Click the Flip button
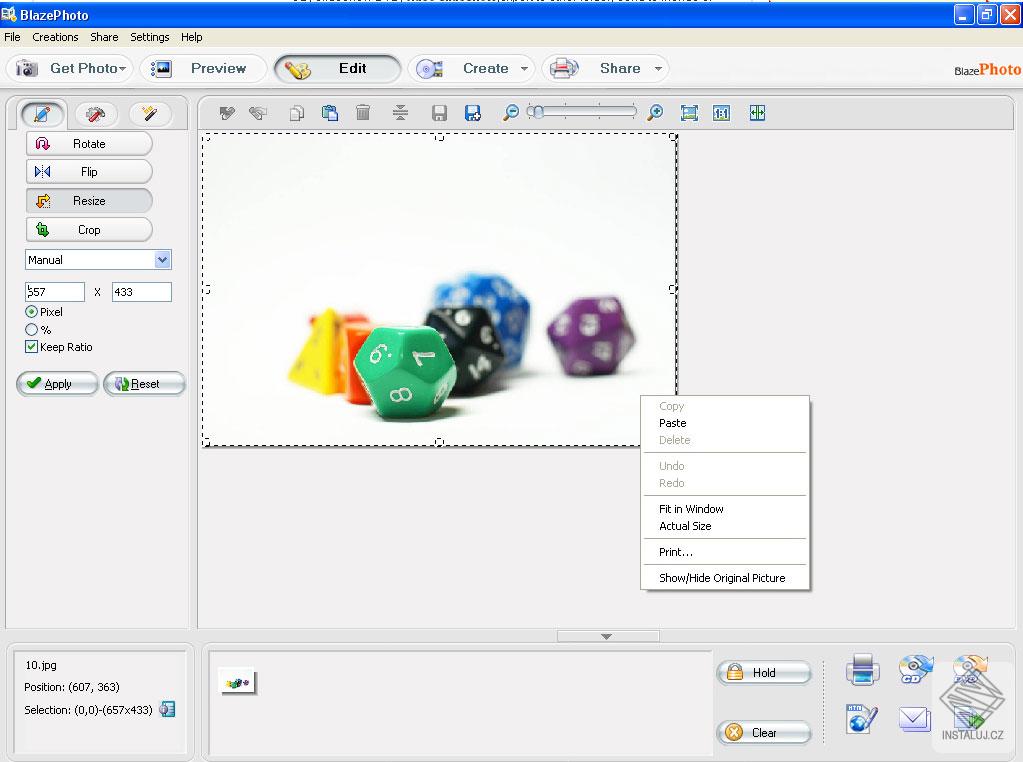Viewport: 1023px width, 762px height. click(89, 172)
